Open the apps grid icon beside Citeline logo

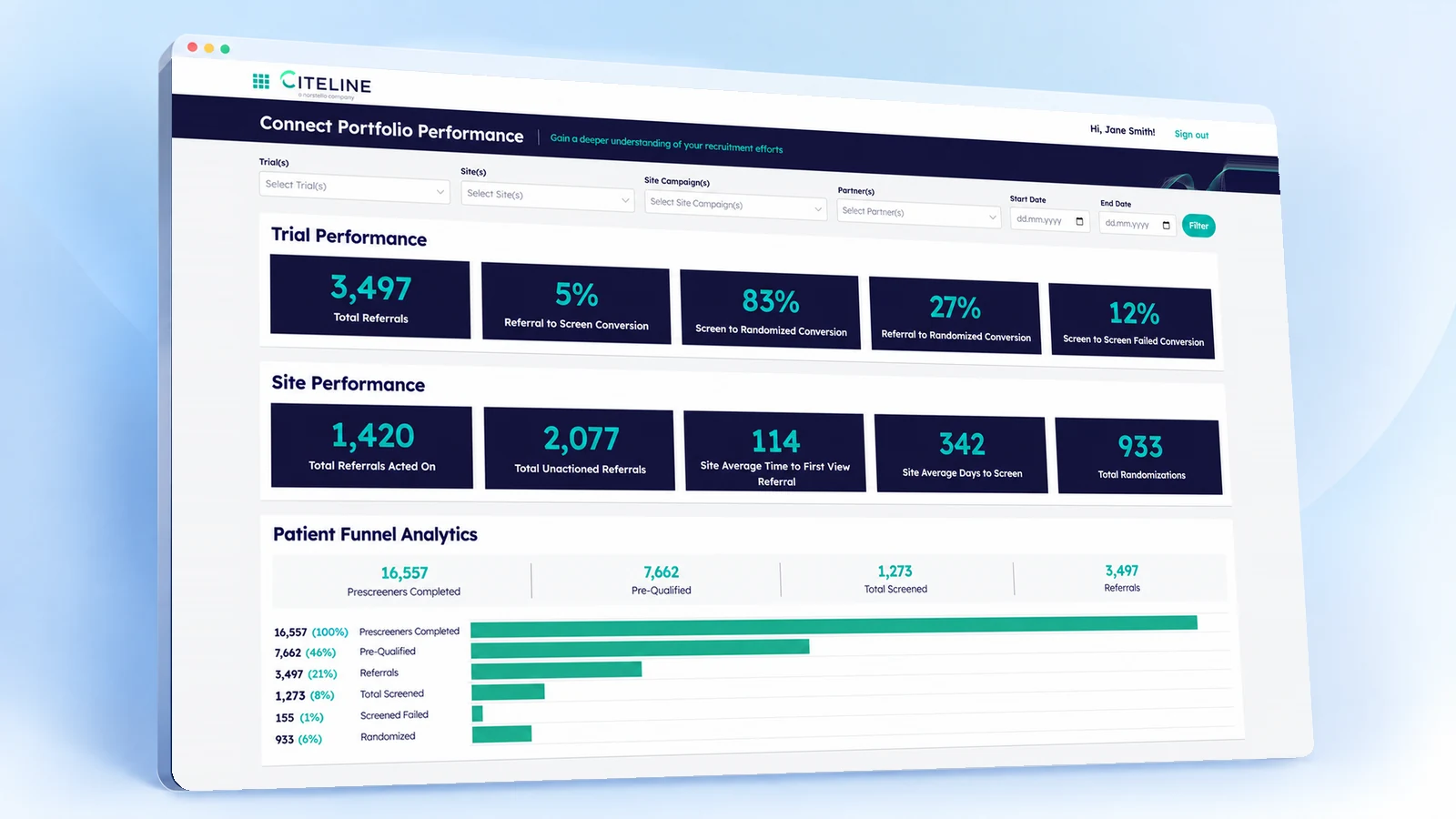coord(261,81)
